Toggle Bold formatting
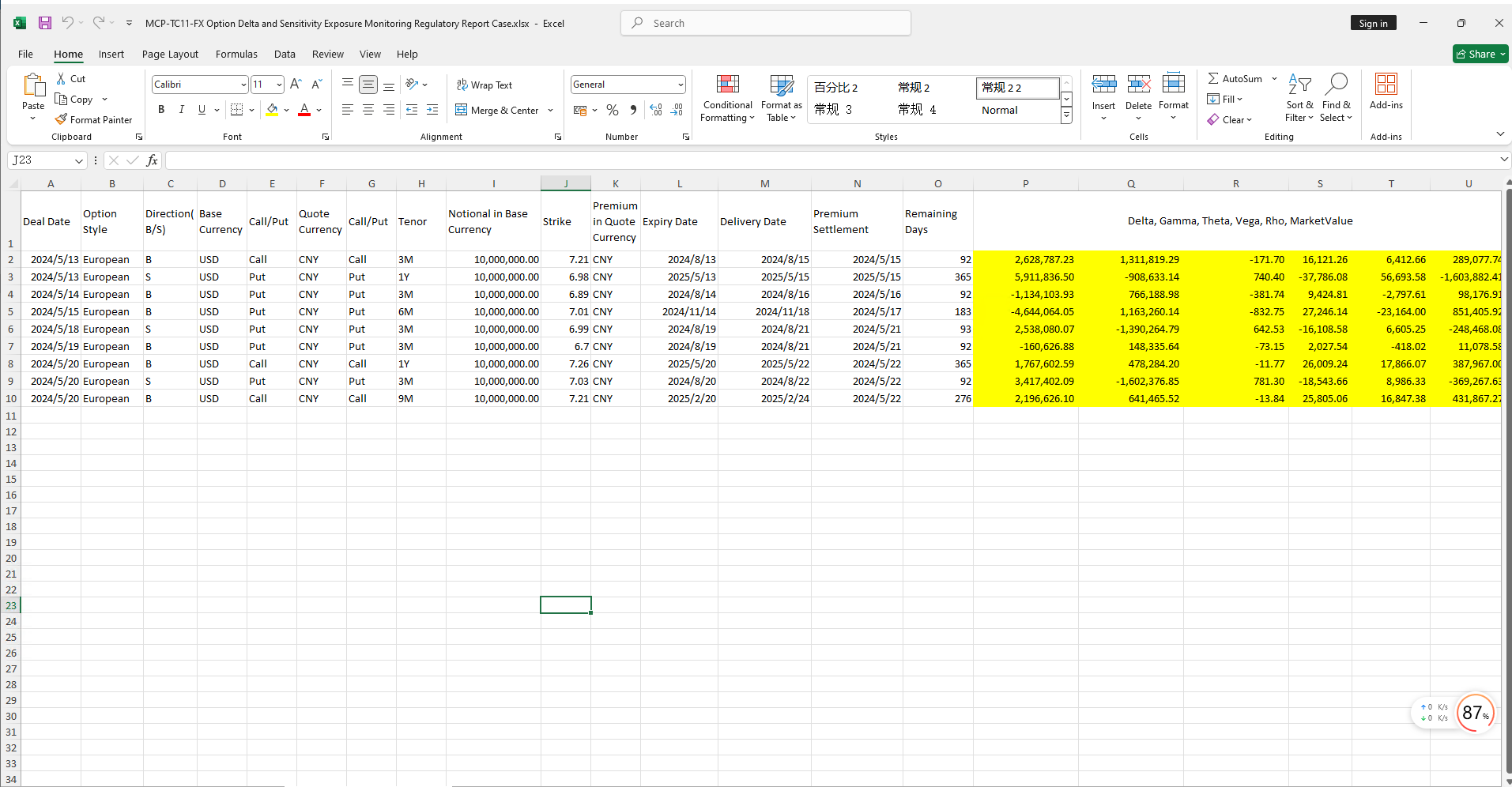This screenshot has height=787, width=1512. (161, 110)
